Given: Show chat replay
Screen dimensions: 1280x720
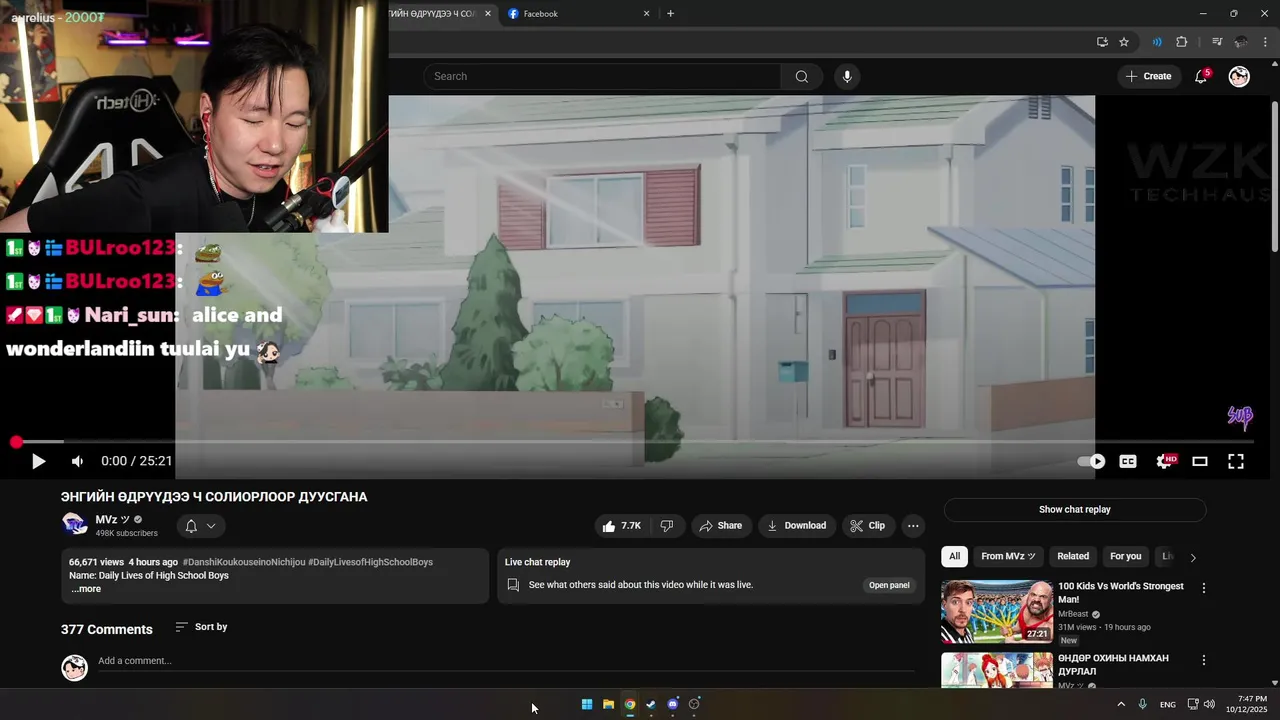Looking at the screenshot, I should pos(1075,509).
